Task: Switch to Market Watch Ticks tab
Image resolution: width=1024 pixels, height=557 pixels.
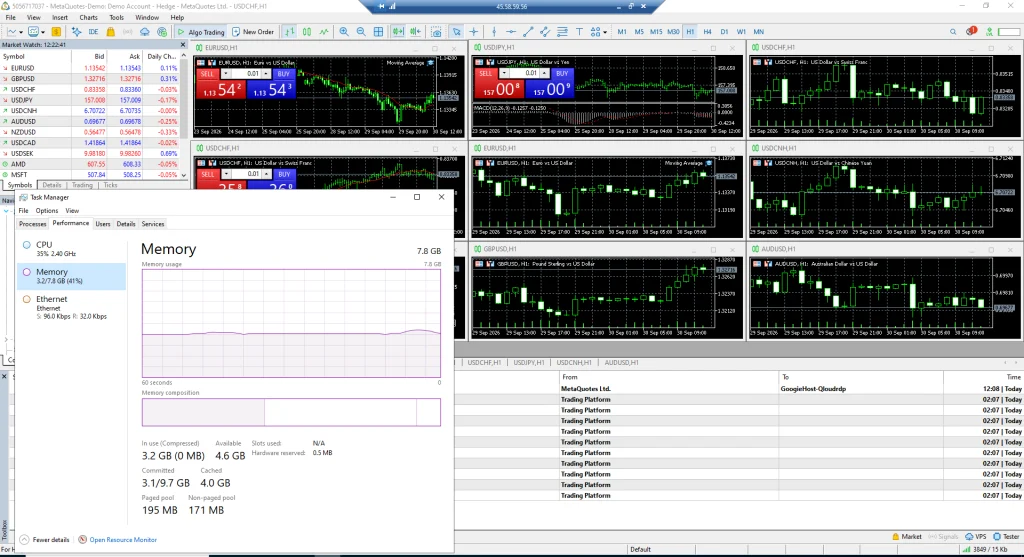Action: click(x=110, y=185)
